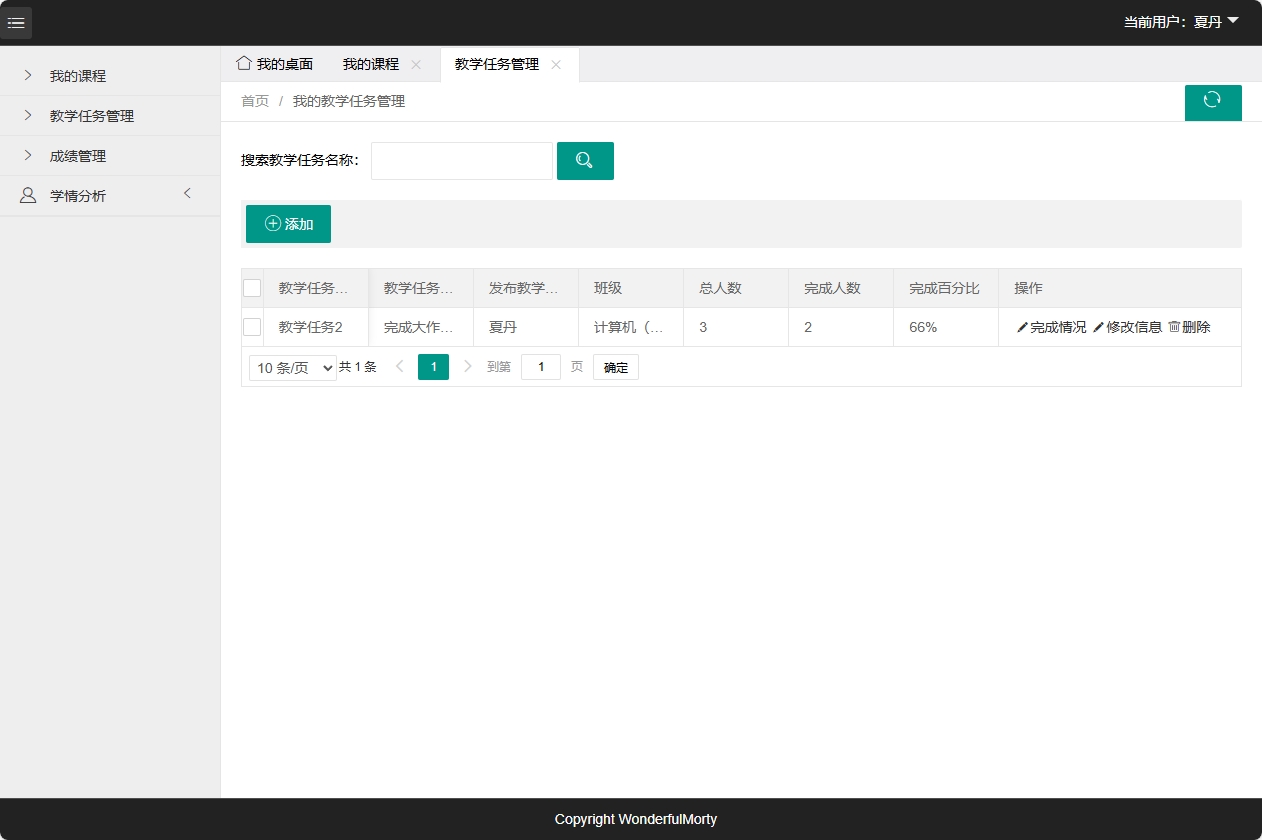
Task: Check the select-all checkbox in table header
Action: pyautogui.click(x=252, y=287)
